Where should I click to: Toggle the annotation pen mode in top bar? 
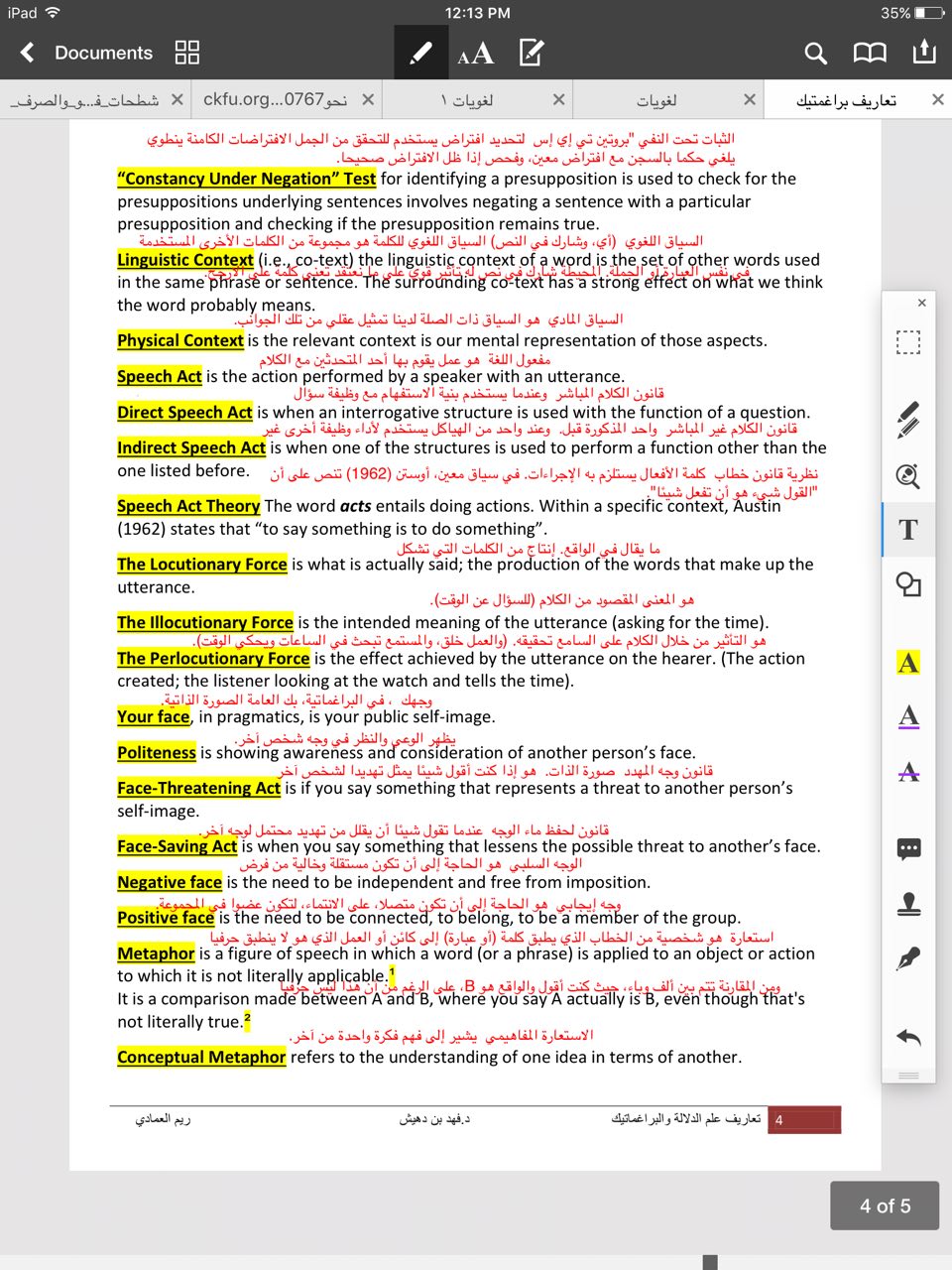pos(420,53)
